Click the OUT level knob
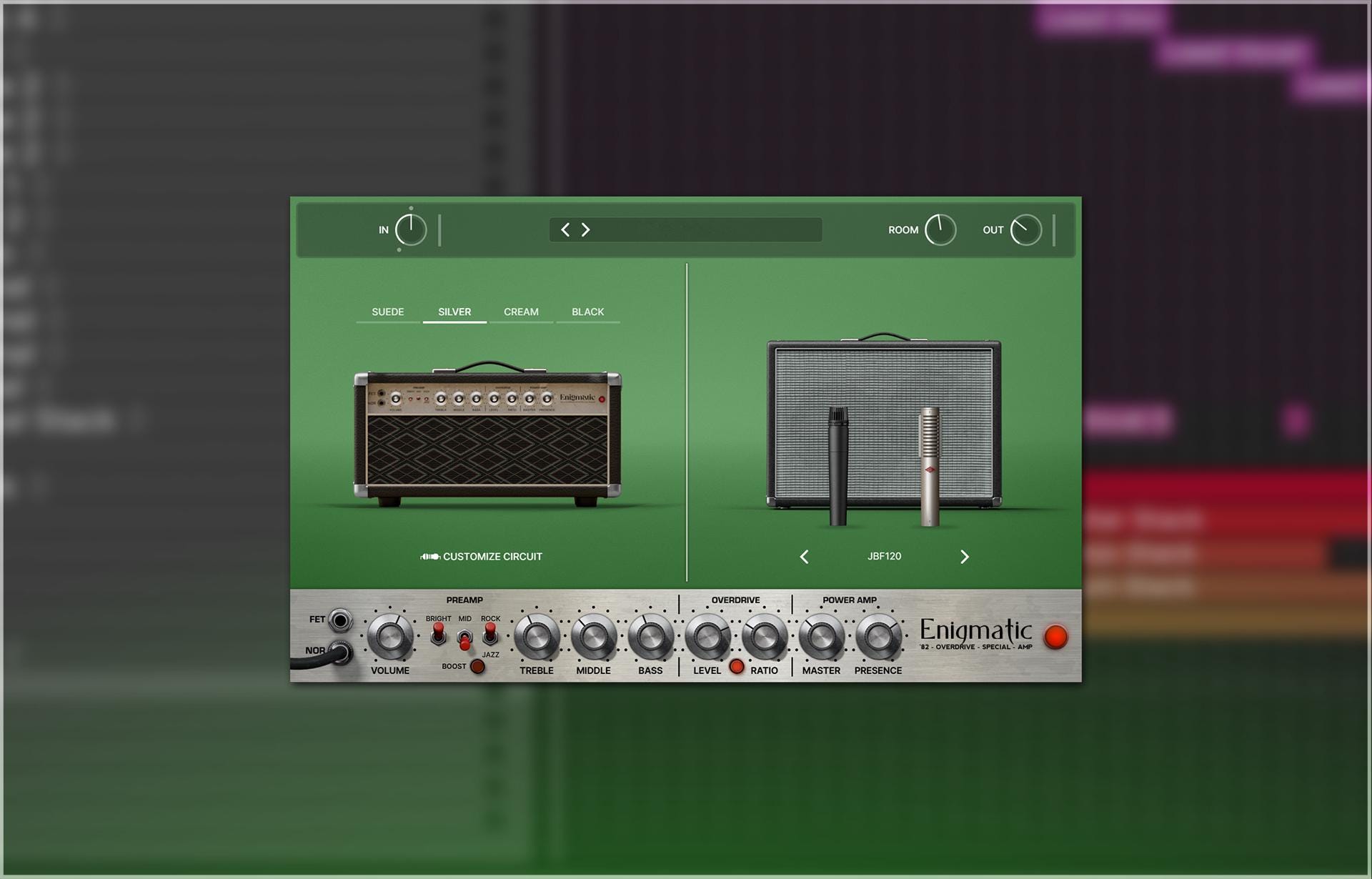The image size is (1372, 879). [1026, 230]
